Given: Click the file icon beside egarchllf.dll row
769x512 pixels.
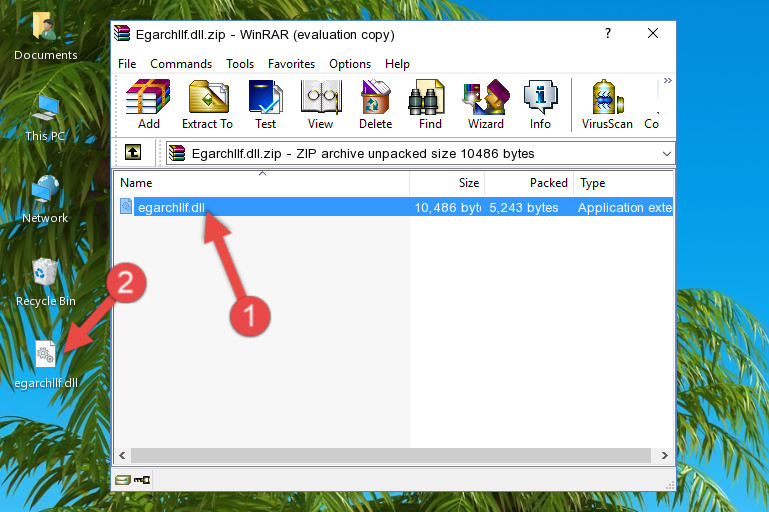Looking at the screenshot, I should 126,206.
